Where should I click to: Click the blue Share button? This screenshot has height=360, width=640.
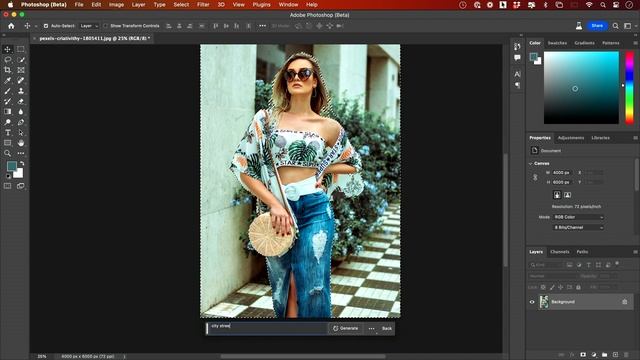click(597, 26)
